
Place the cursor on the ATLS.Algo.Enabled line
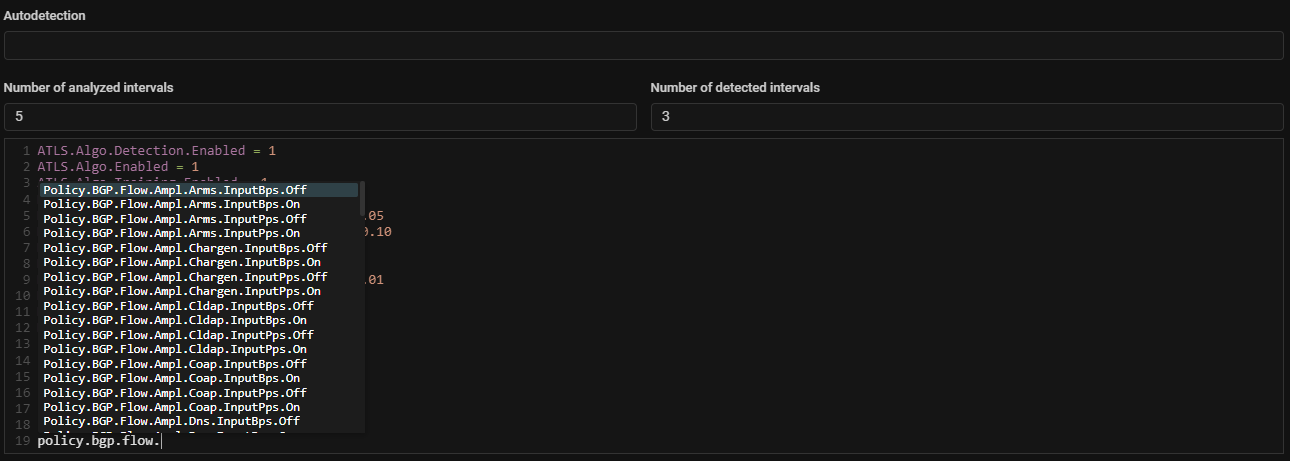tap(118, 166)
